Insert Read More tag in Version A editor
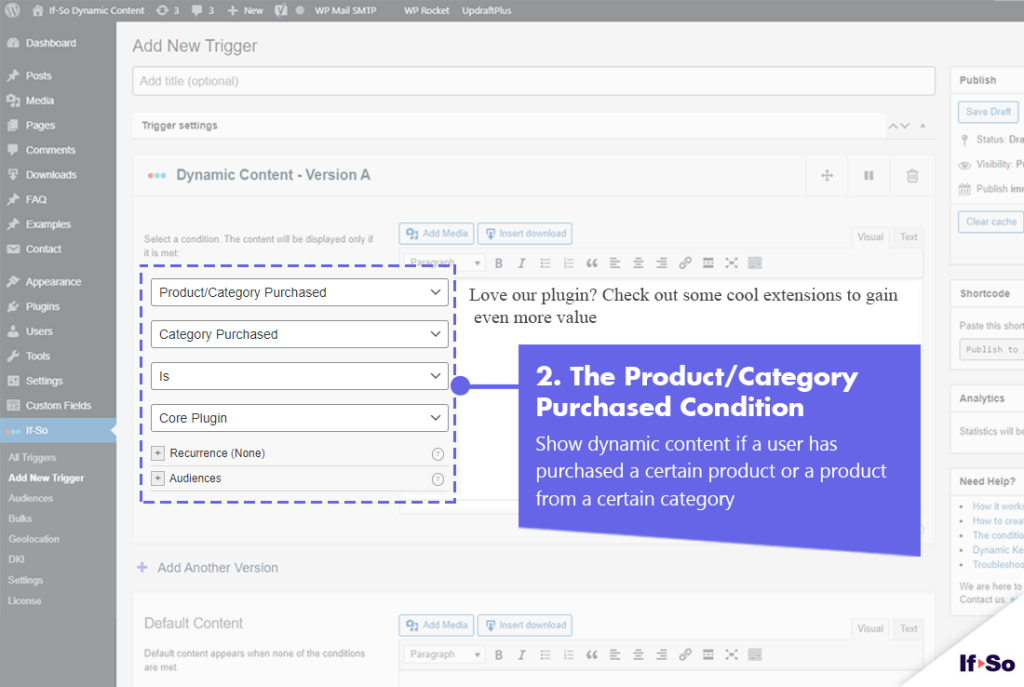Image resolution: width=1024 pixels, height=687 pixels. point(708,263)
